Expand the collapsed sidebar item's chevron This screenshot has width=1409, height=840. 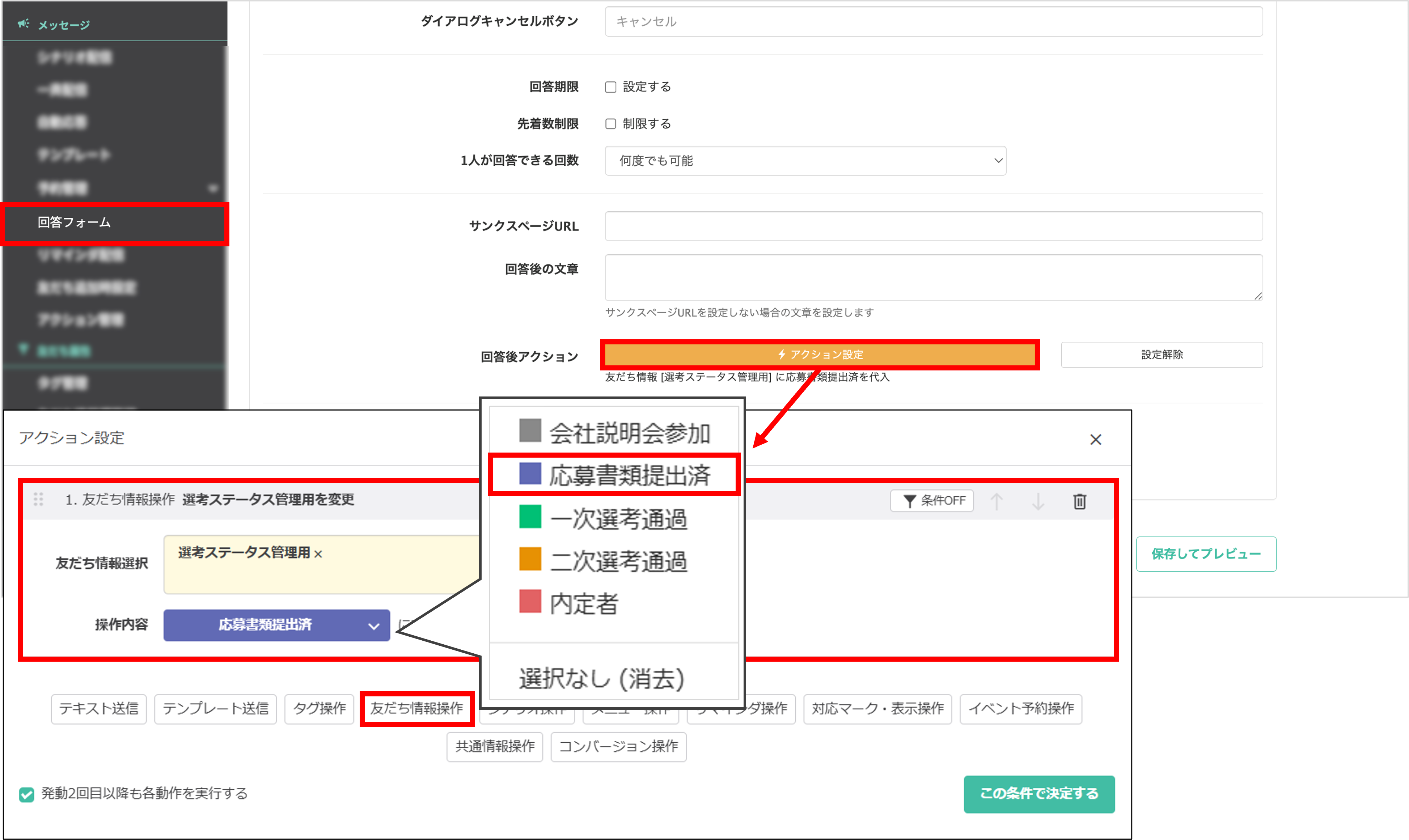[x=213, y=188]
